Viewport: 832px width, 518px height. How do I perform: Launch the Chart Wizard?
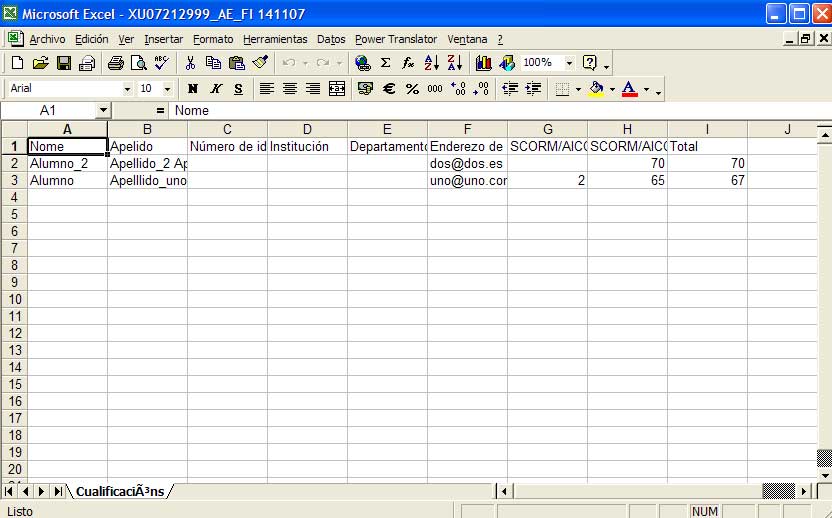pyautogui.click(x=484, y=63)
